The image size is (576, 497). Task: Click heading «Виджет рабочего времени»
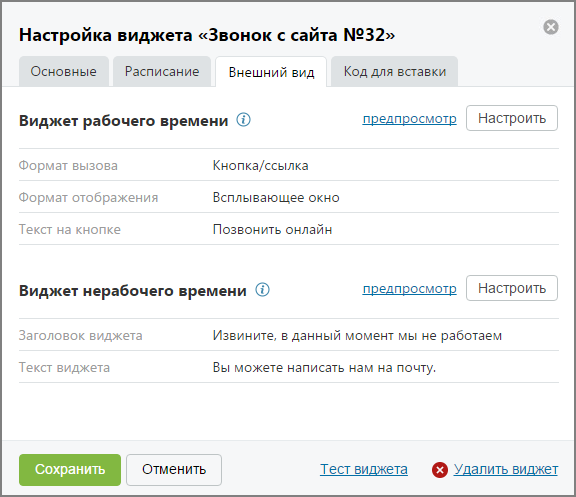(x=123, y=120)
